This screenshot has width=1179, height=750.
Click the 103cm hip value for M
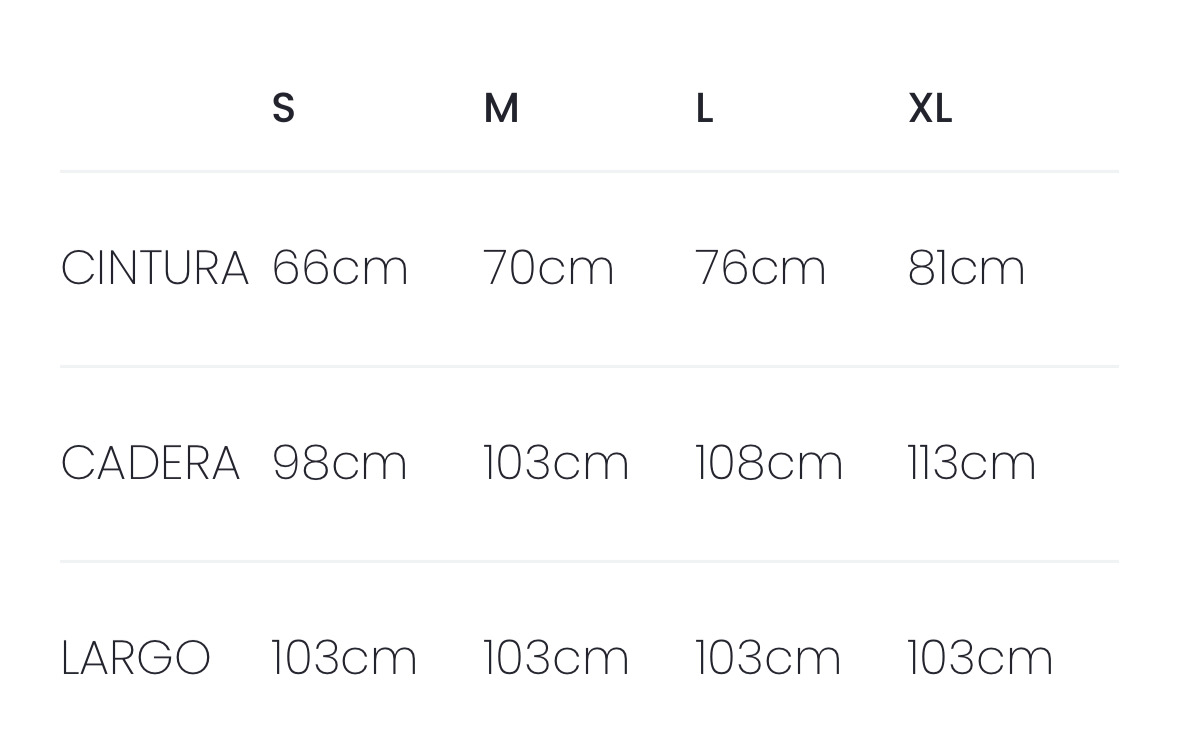point(556,463)
